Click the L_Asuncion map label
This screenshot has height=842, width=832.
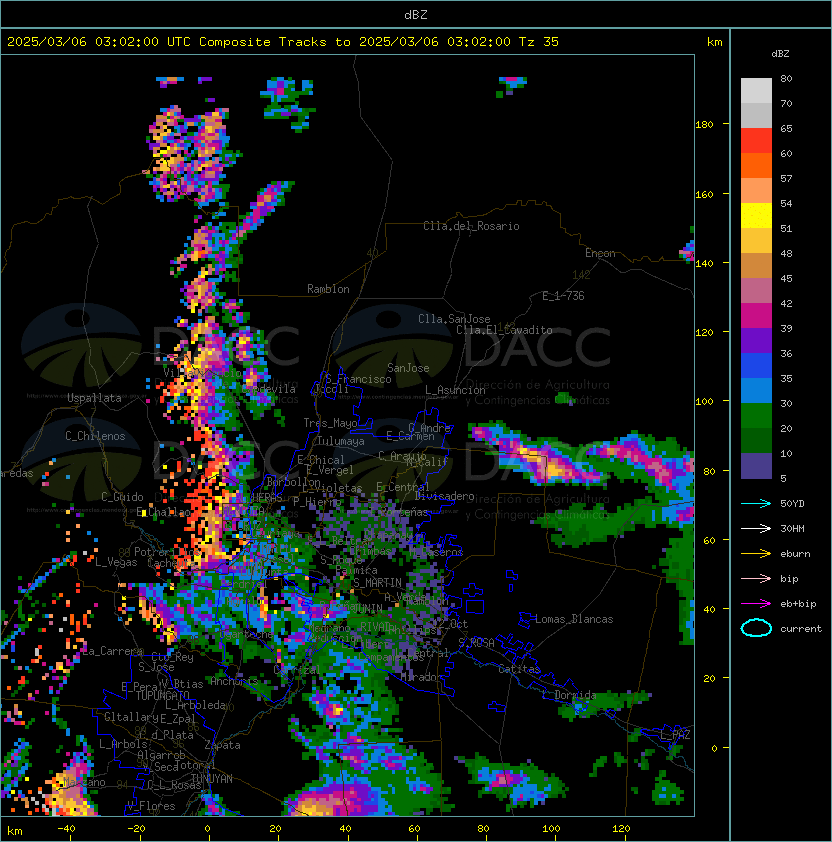pos(455,390)
